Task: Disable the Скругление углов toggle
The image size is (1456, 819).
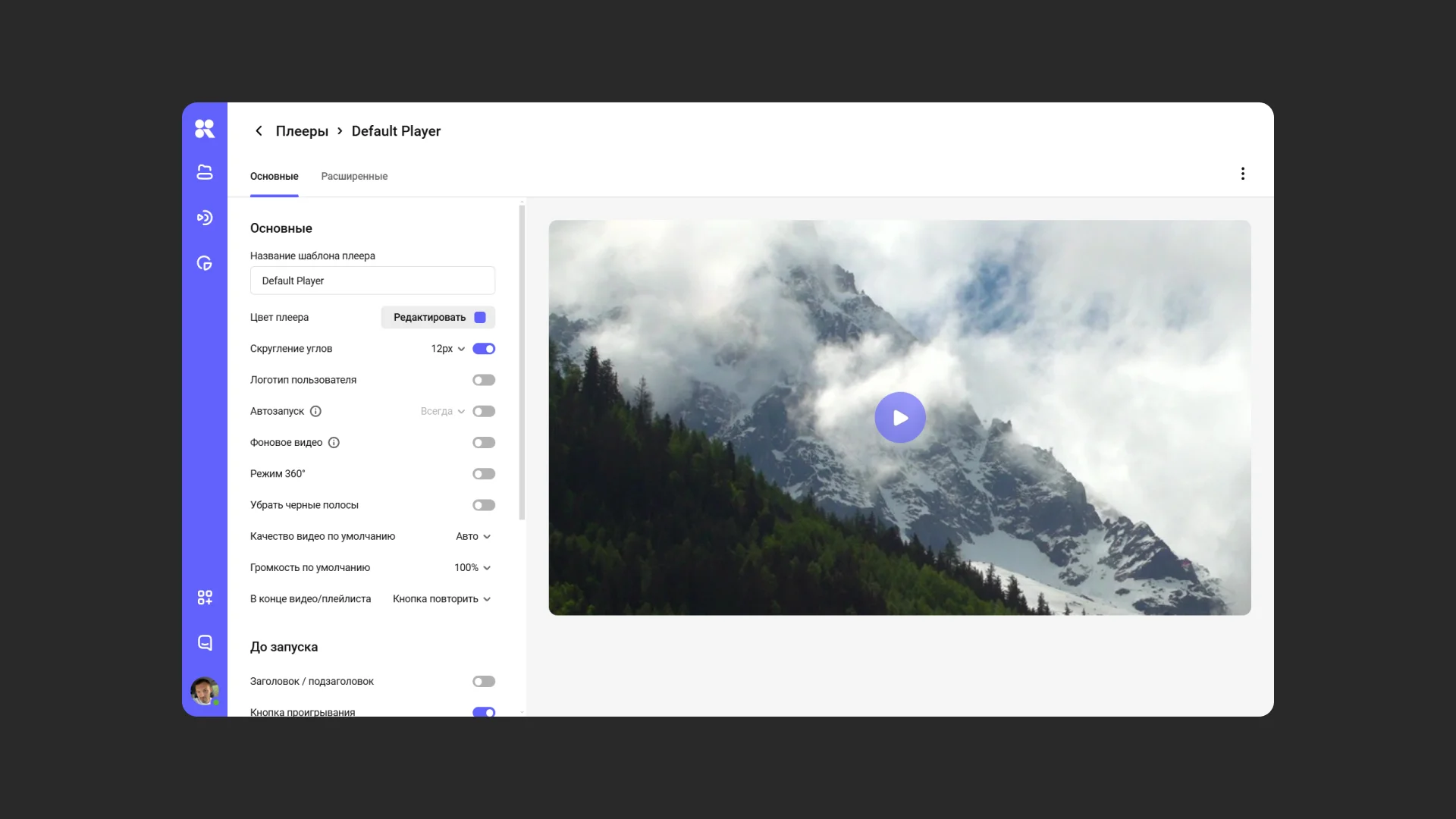Action: pos(484,349)
